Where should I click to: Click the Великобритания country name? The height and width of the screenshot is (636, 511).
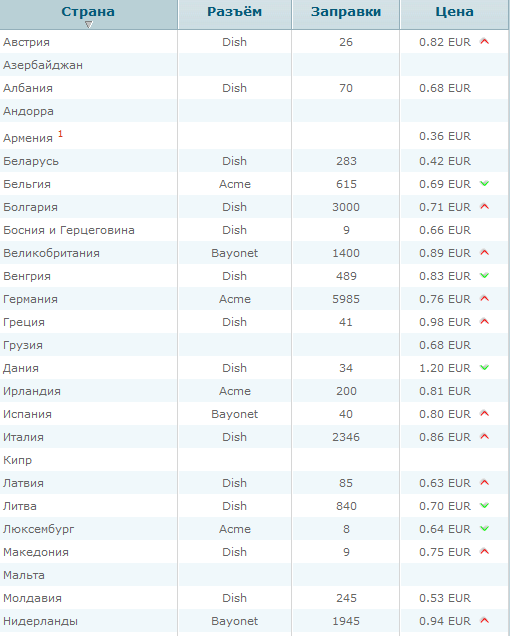[52, 253]
